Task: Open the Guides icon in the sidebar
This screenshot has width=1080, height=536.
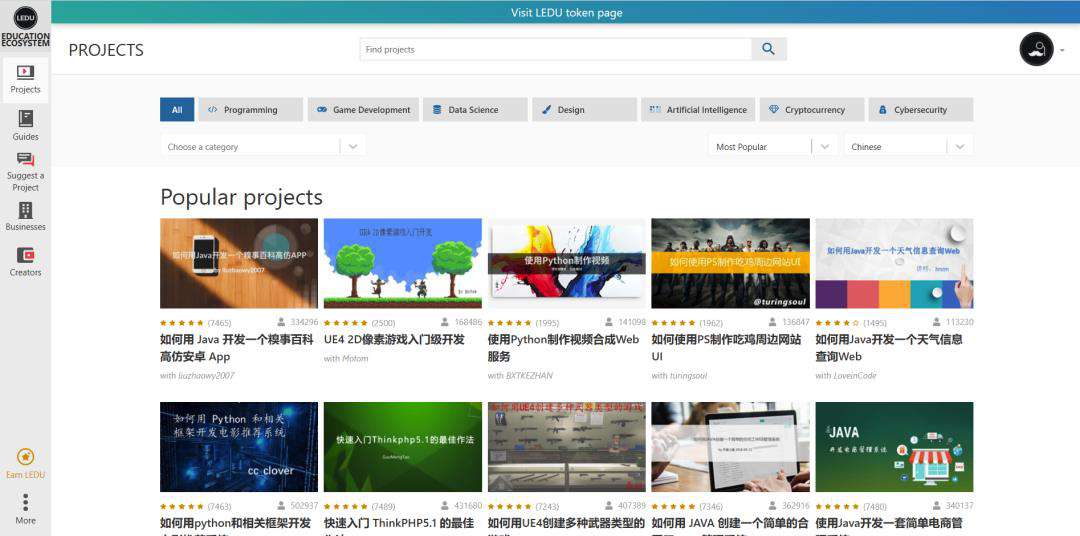Action: (25, 118)
